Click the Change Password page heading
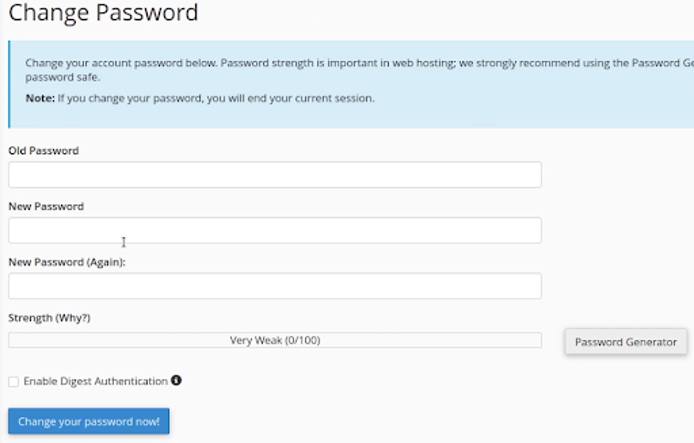 click(103, 14)
